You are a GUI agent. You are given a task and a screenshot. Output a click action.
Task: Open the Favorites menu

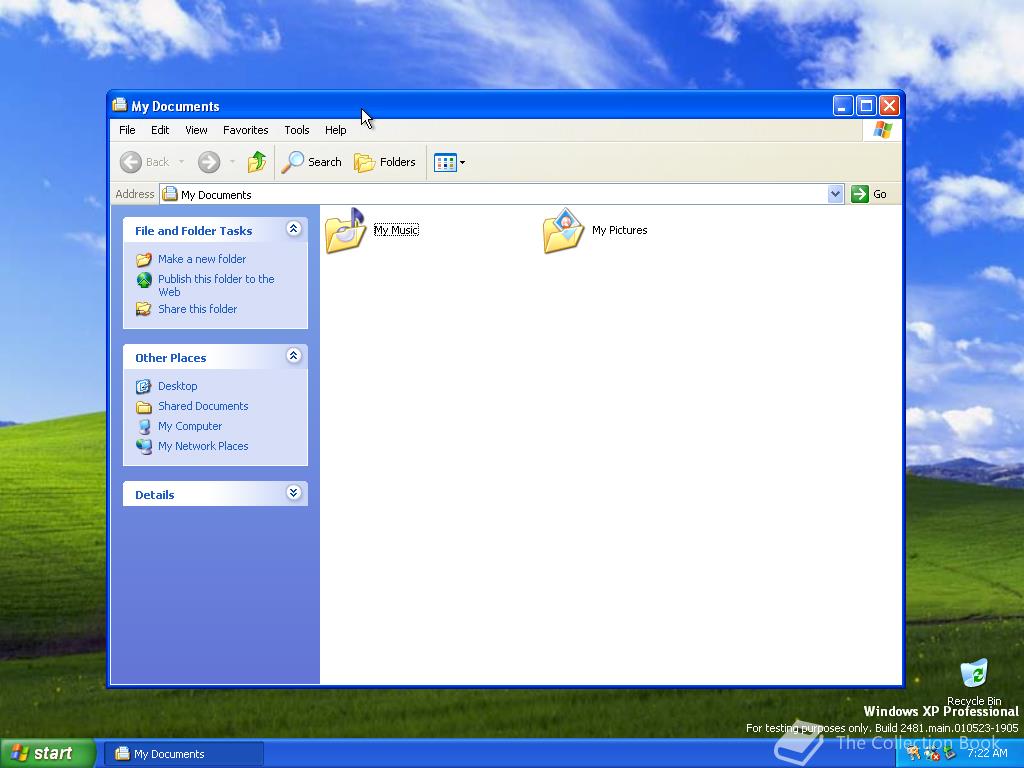click(246, 130)
